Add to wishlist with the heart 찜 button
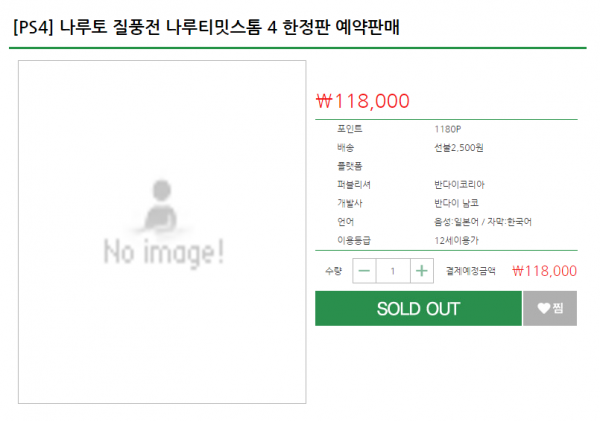Image resolution: width=600 pixels, height=421 pixels. tap(549, 308)
